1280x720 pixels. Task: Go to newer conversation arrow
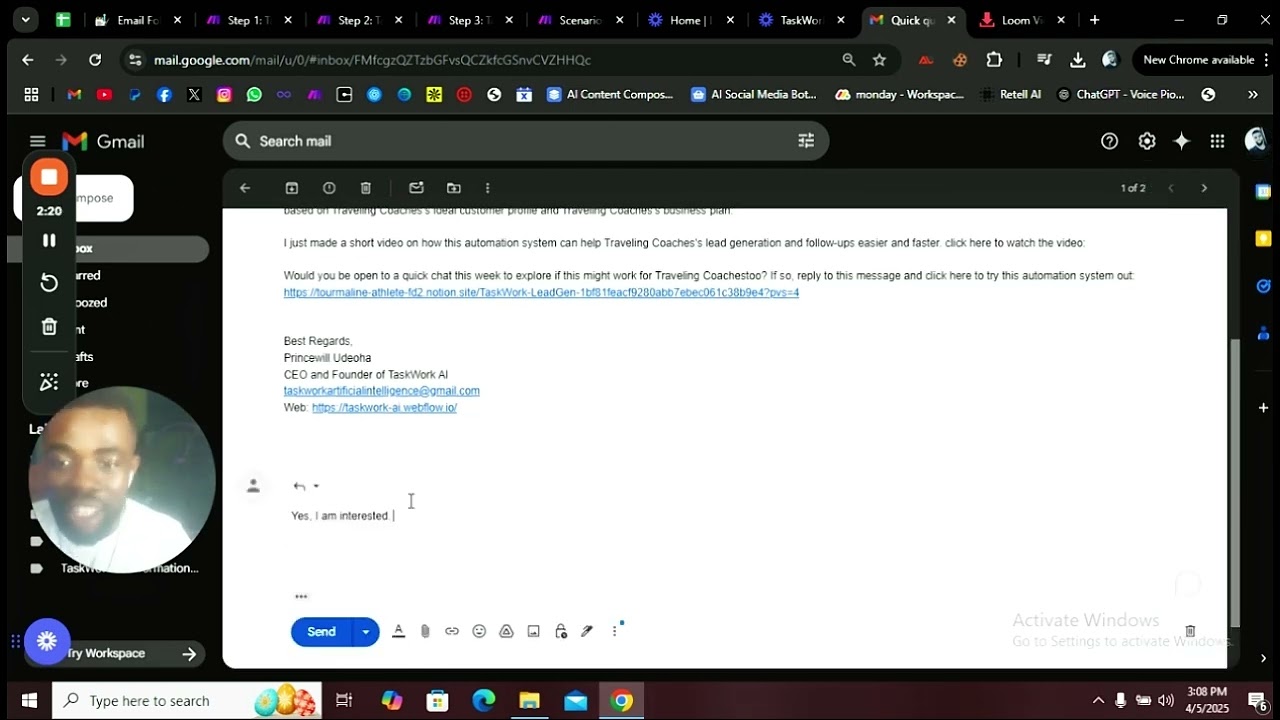point(1171,188)
